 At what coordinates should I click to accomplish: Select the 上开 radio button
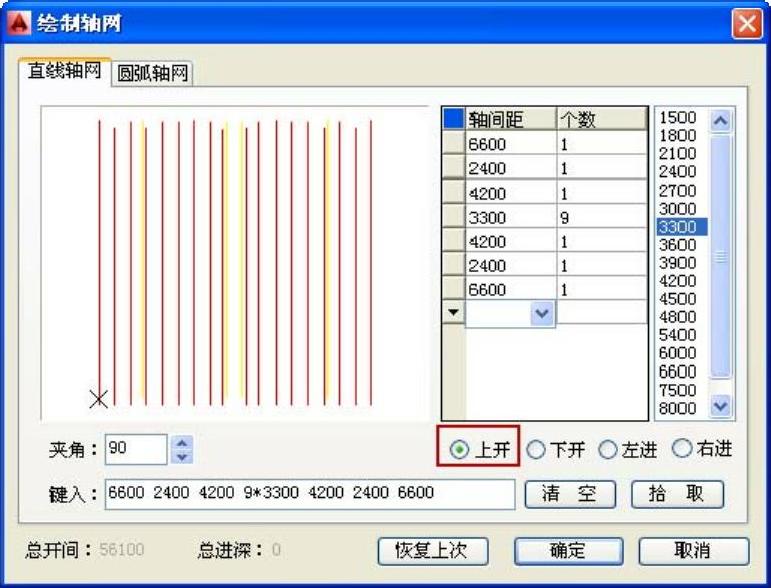[459, 449]
